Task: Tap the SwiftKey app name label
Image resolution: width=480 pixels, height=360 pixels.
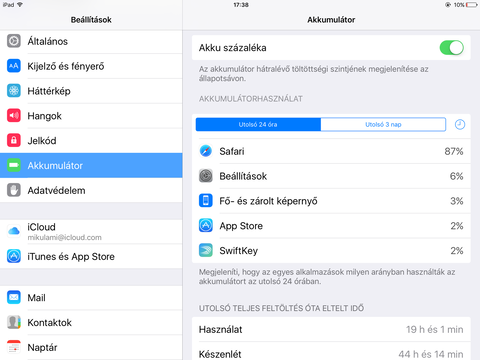Action: click(239, 251)
